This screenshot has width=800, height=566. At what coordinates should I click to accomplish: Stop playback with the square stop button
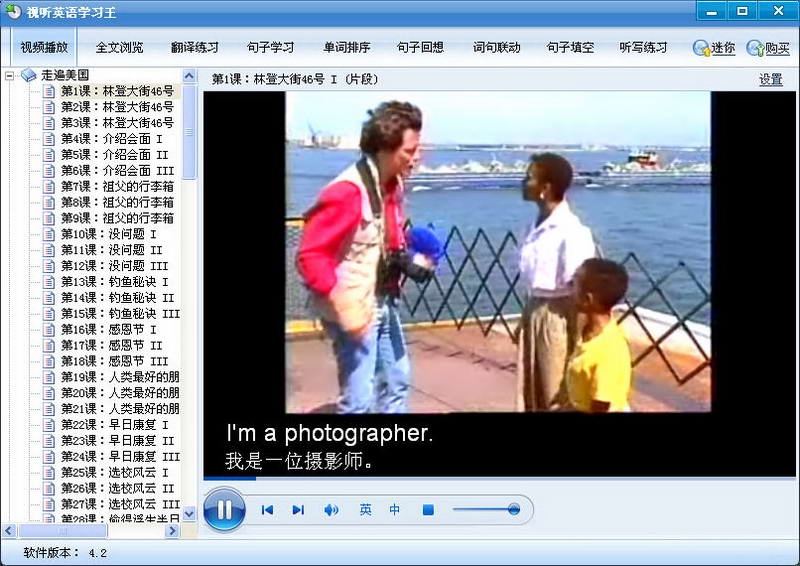coord(428,509)
